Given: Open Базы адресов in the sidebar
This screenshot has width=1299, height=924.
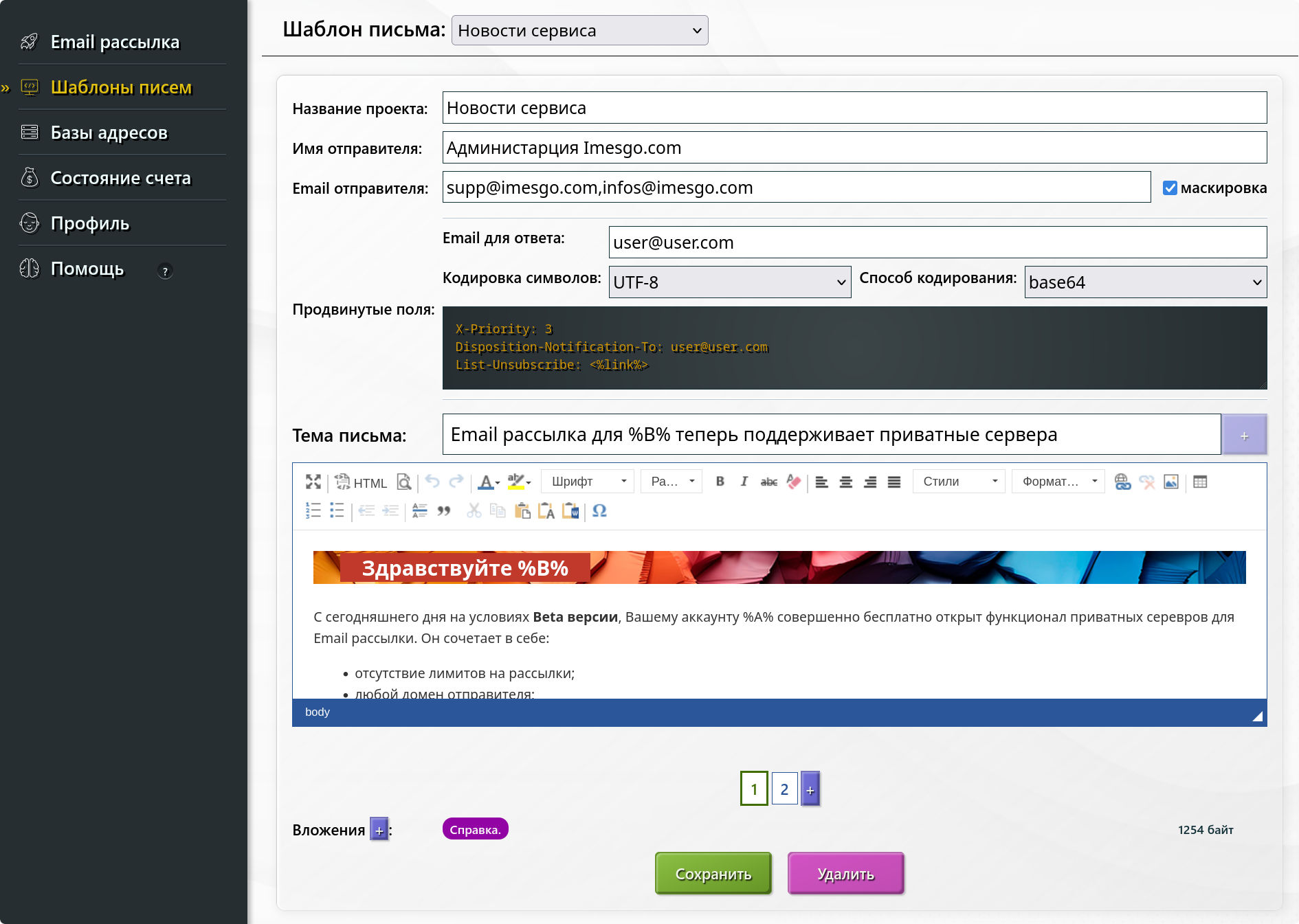Looking at the screenshot, I should click(109, 133).
